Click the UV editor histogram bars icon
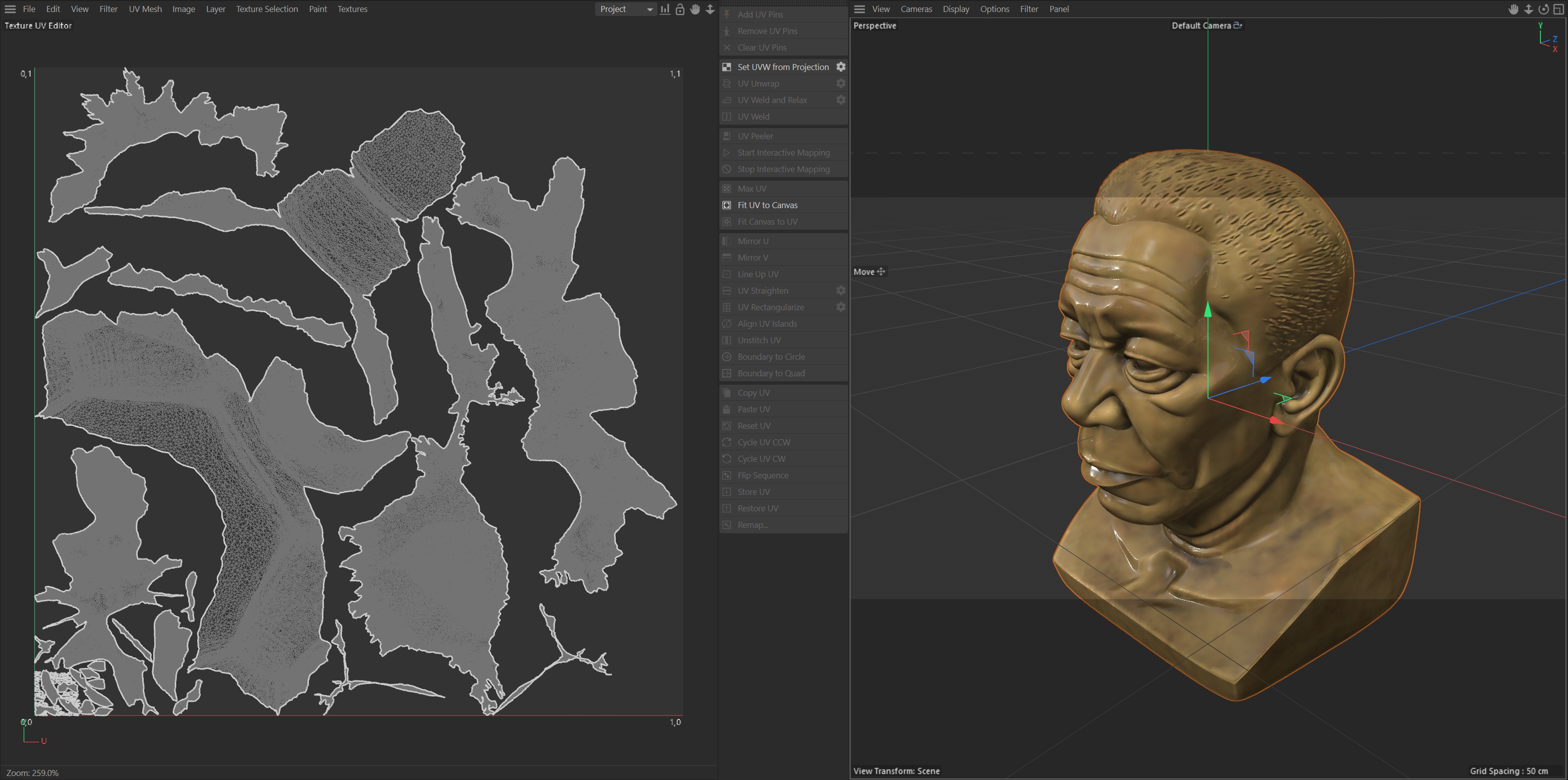Screen dimensions: 1568x780 pyautogui.click(x=665, y=9)
